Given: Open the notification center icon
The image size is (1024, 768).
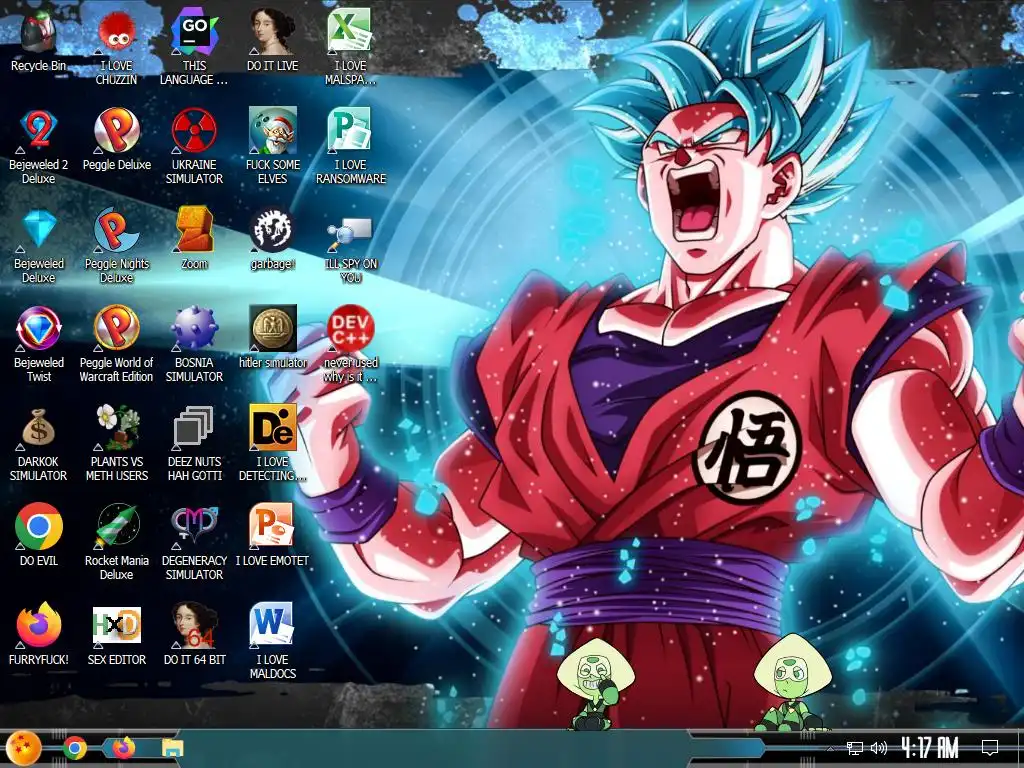Looking at the screenshot, I should [x=990, y=748].
